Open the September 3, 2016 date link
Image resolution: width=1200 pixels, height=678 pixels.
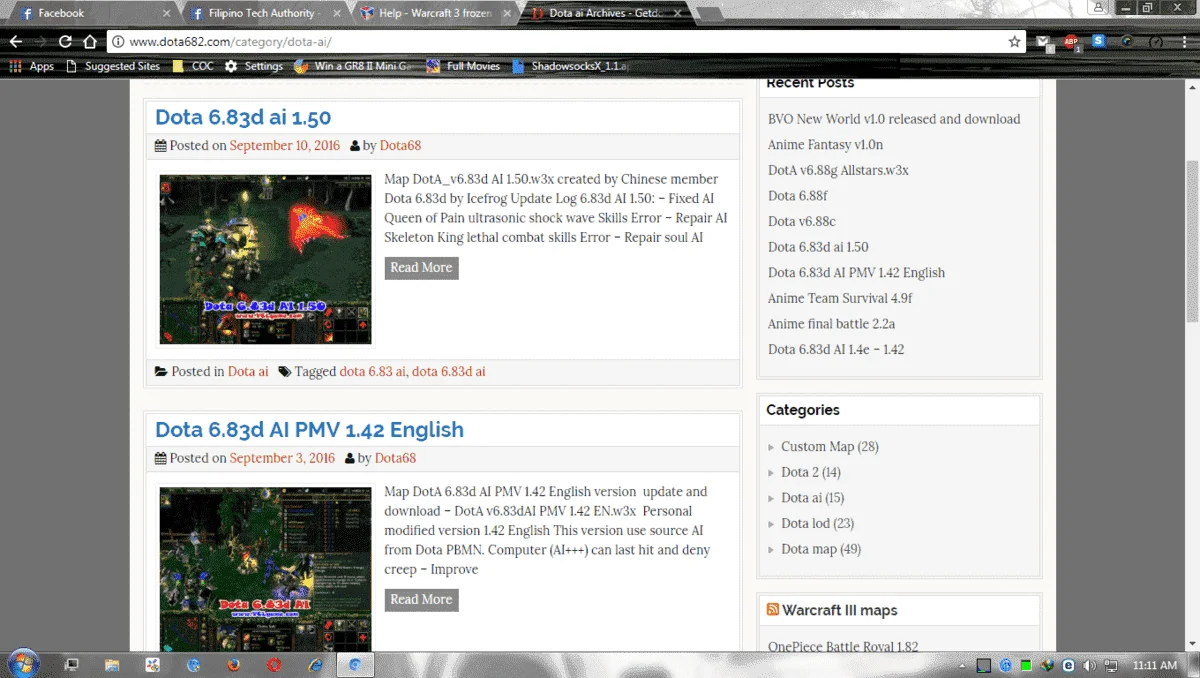282,458
